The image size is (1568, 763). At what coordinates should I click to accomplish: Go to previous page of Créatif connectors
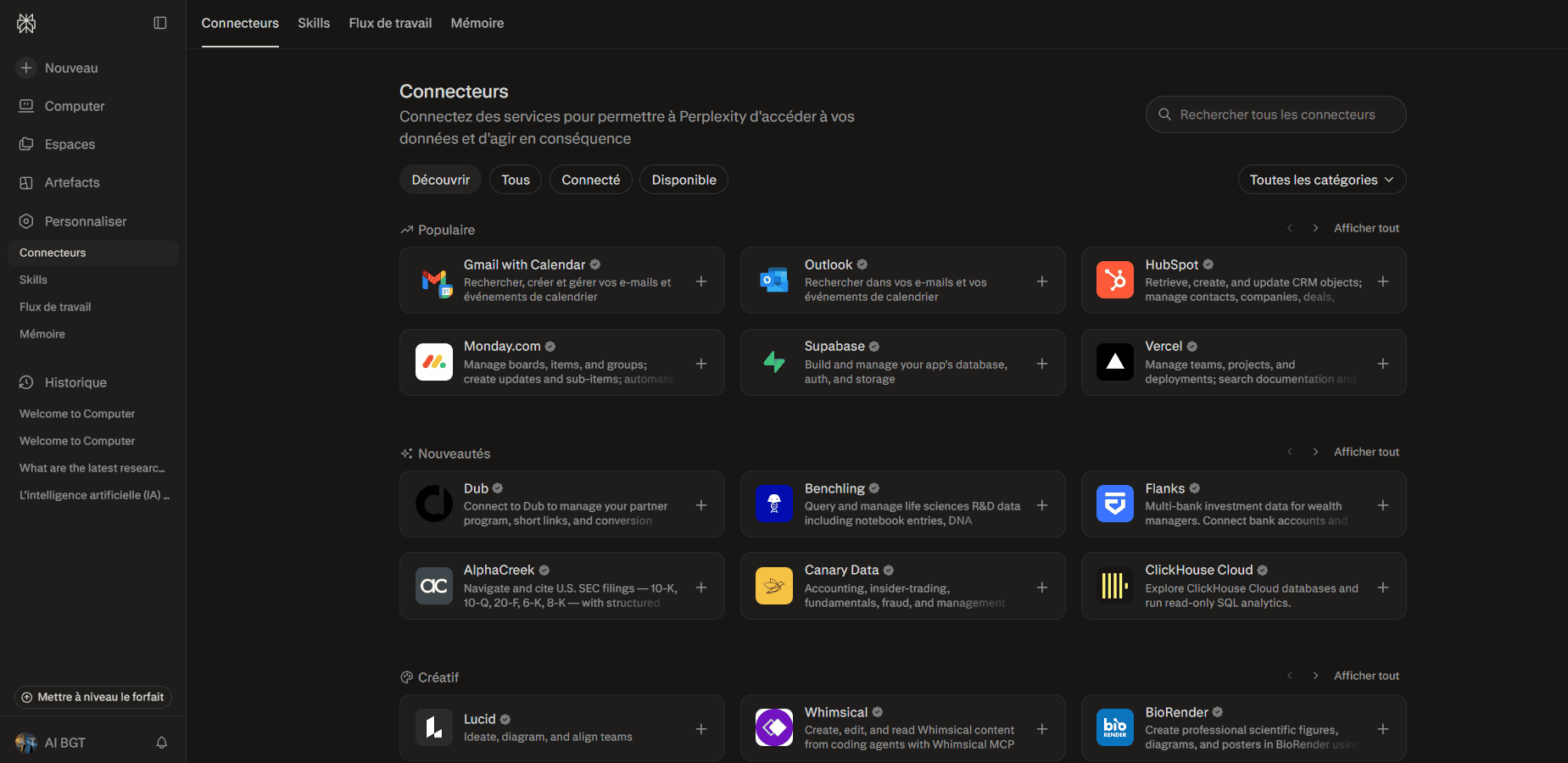[1290, 676]
